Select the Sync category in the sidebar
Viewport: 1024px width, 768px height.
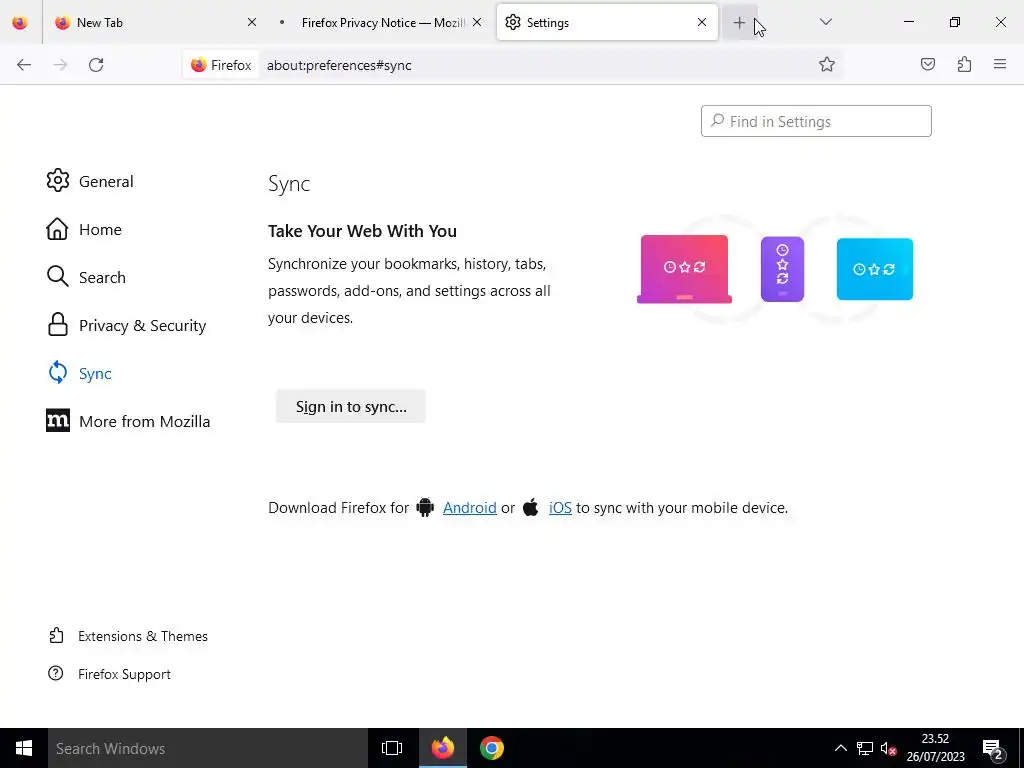coord(80,373)
